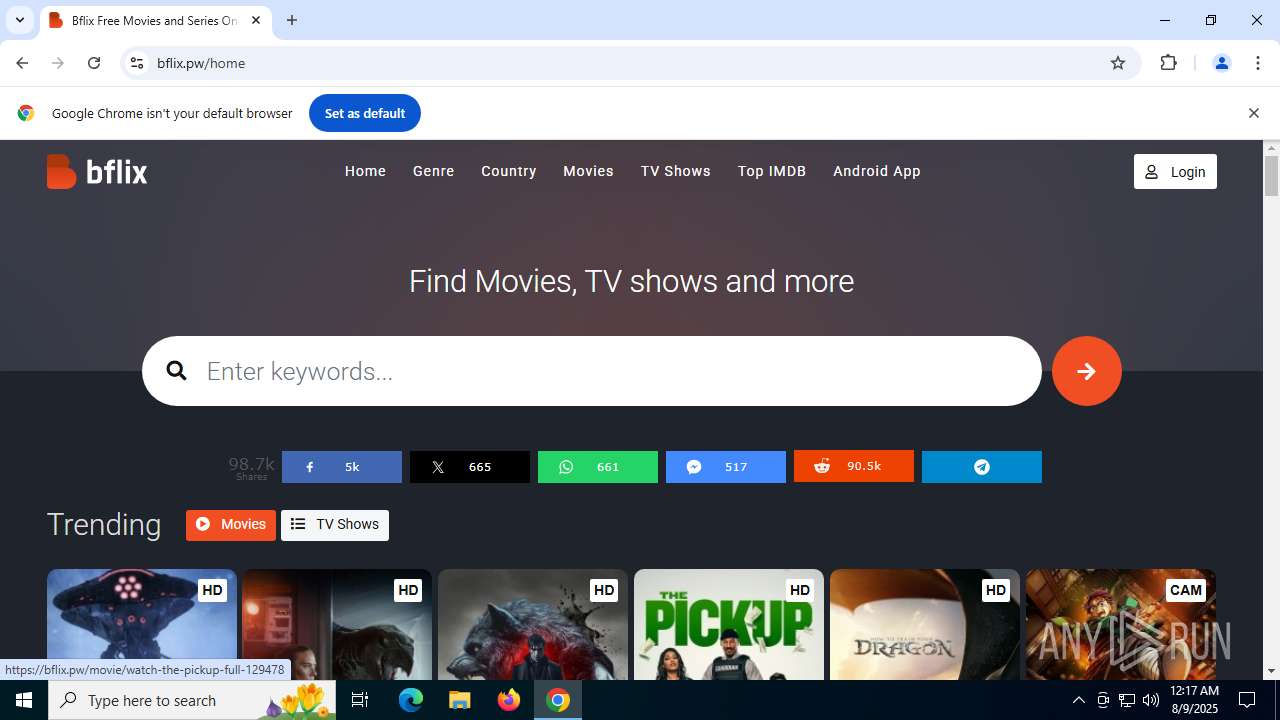Open the black panther movie poster
The height and width of the screenshot is (720, 1280).
[x=337, y=625]
